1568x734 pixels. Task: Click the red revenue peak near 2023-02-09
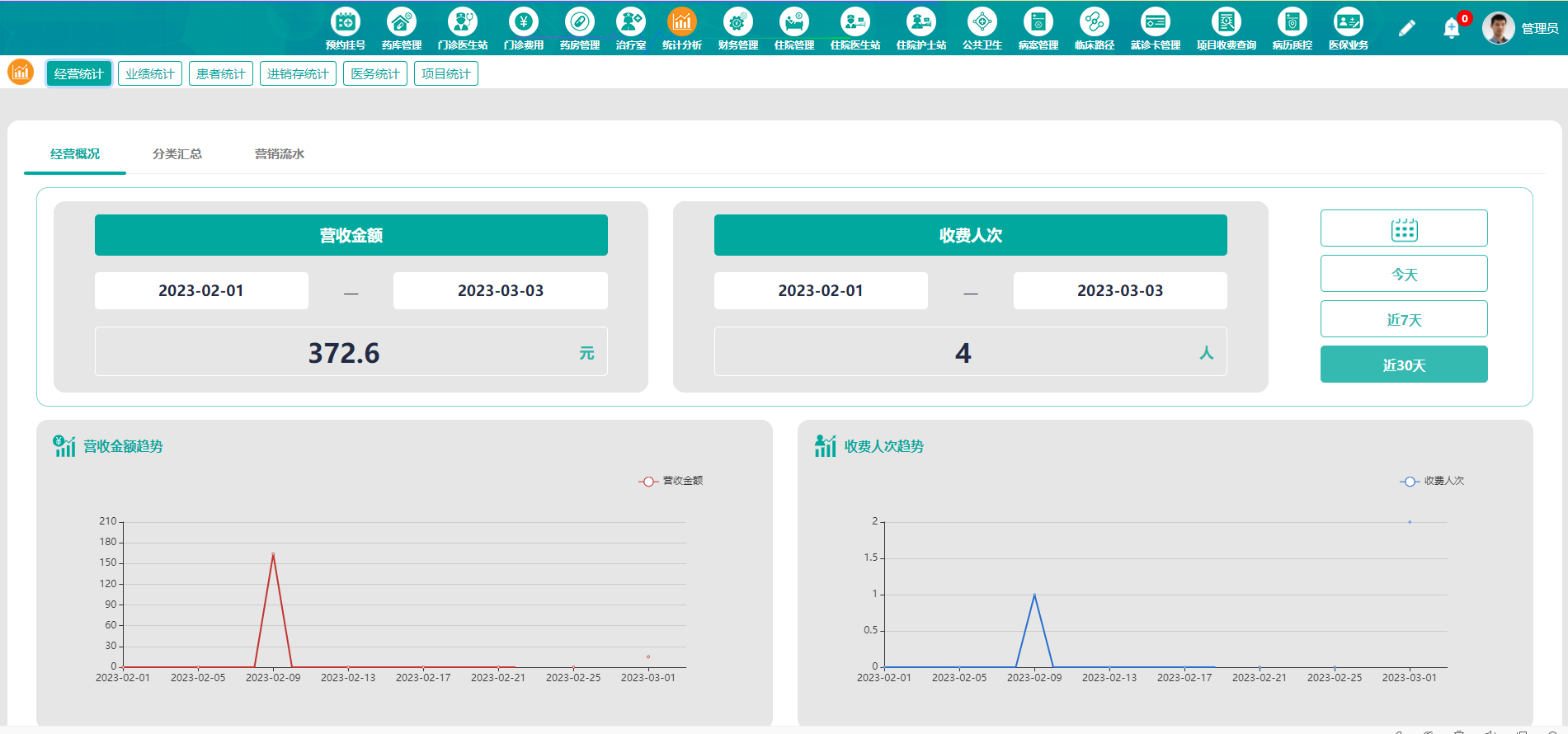point(273,554)
